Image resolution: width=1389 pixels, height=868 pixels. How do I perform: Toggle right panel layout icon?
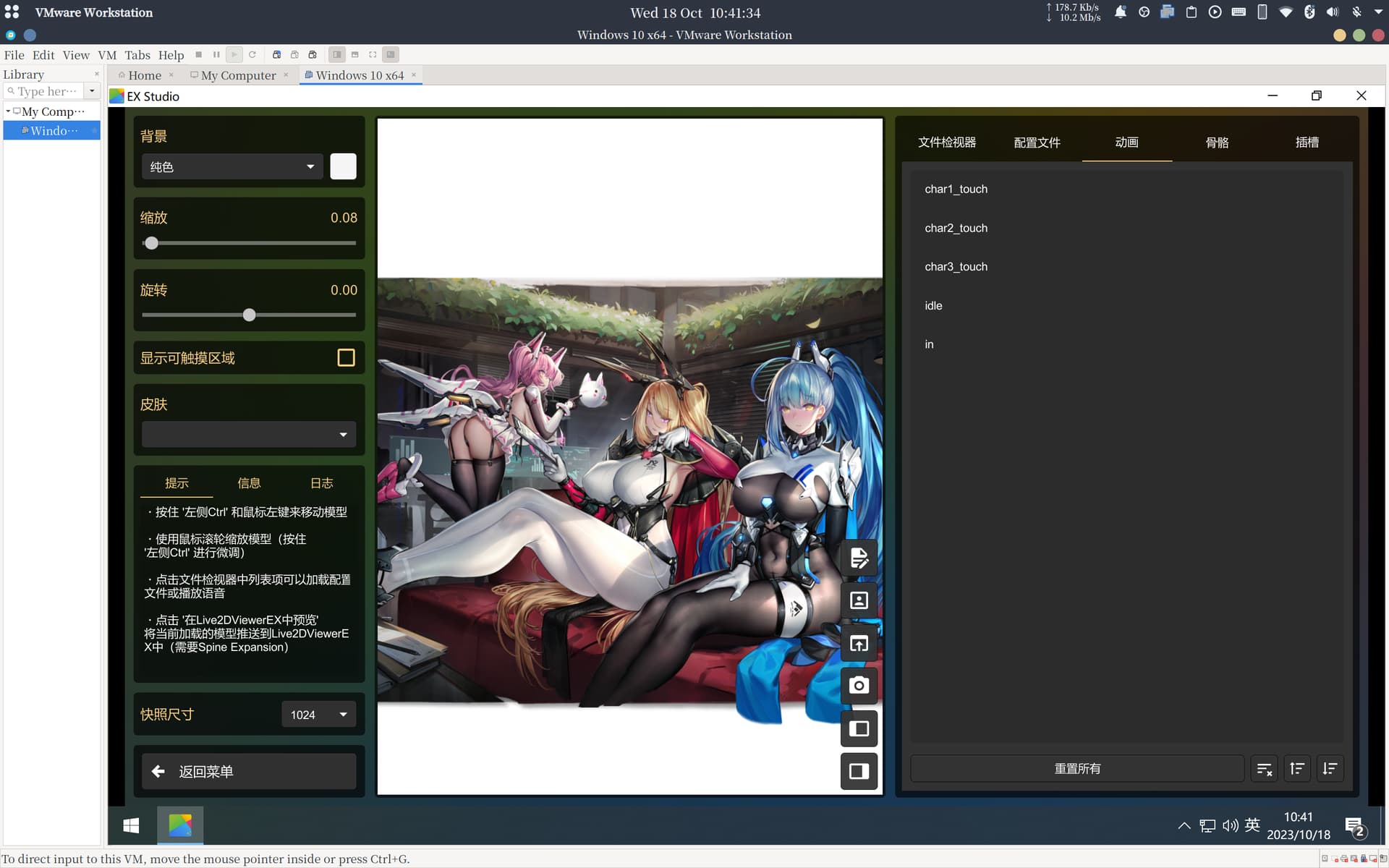[859, 771]
